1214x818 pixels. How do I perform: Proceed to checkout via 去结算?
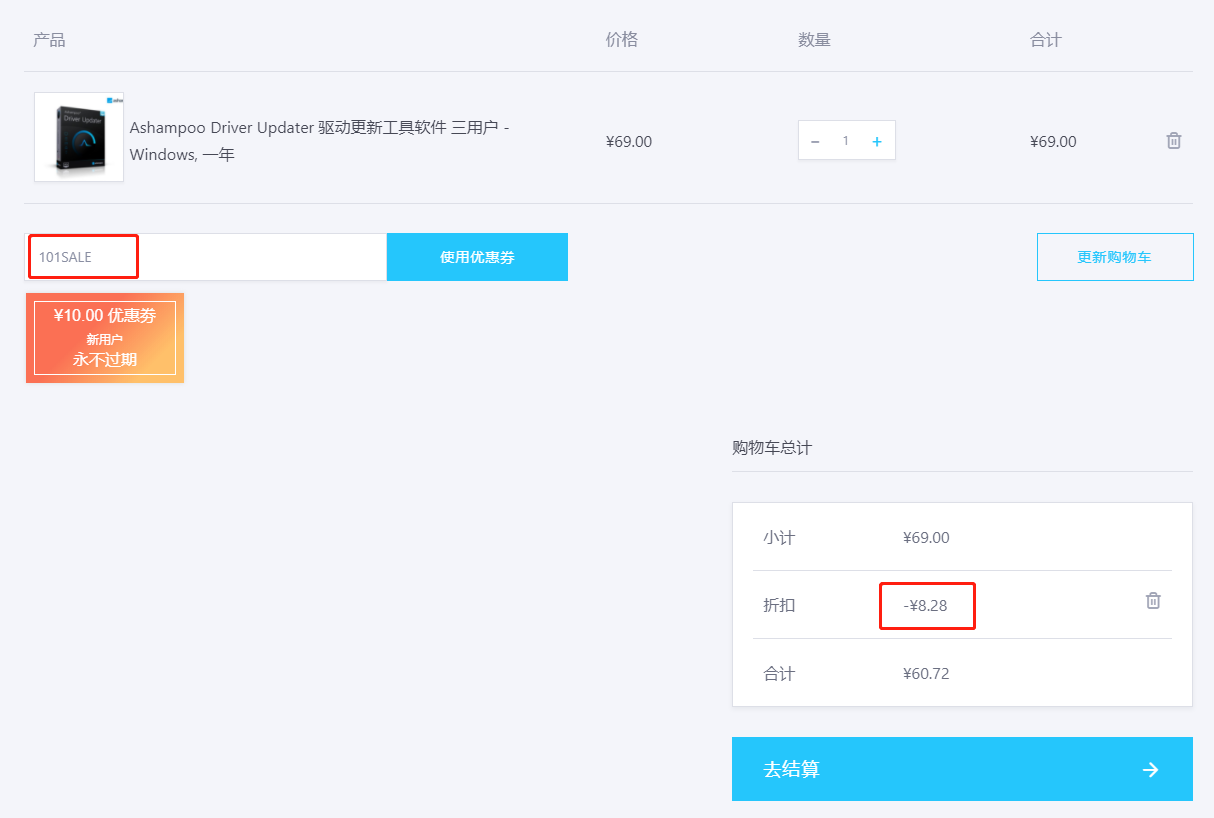click(791, 769)
